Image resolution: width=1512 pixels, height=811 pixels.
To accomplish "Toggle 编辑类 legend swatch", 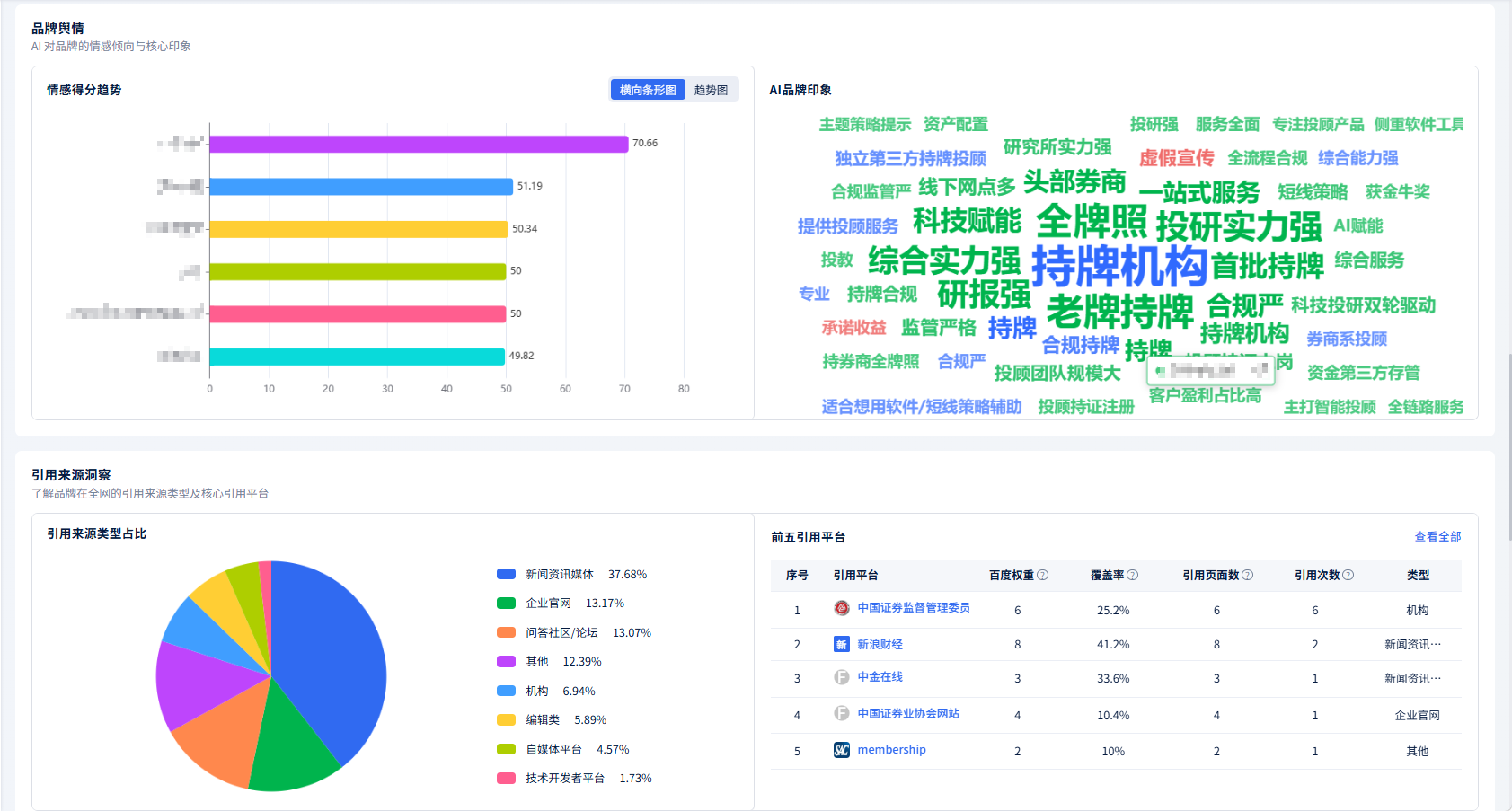I will coord(506,719).
